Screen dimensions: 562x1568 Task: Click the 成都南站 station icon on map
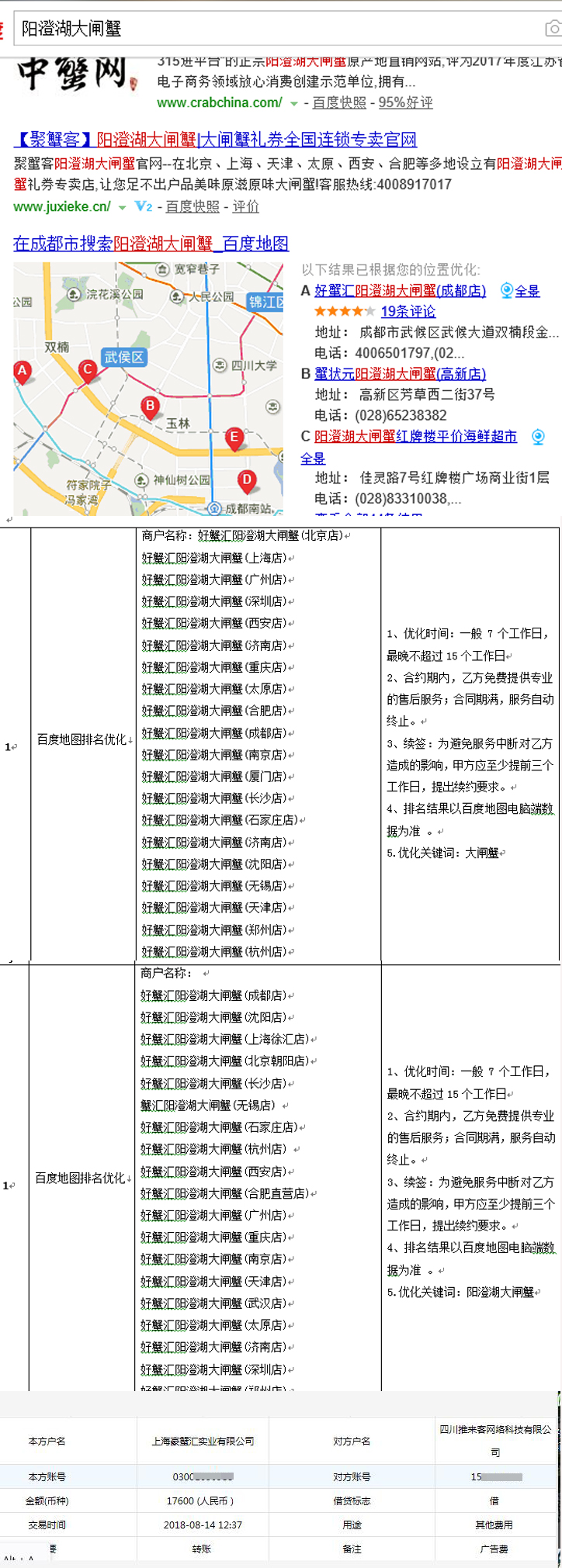pos(214,508)
